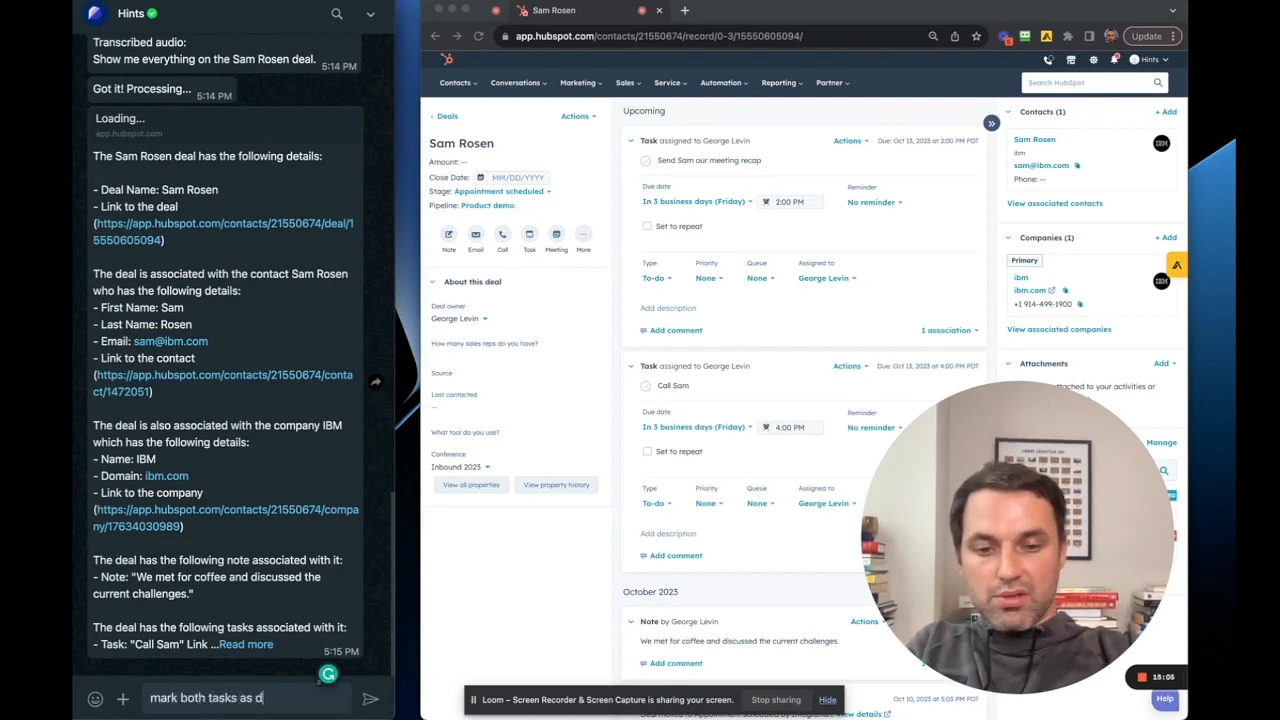The width and height of the screenshot is (1280, 720).
Task: Click the search icon in Hints header
Action: 337,14
